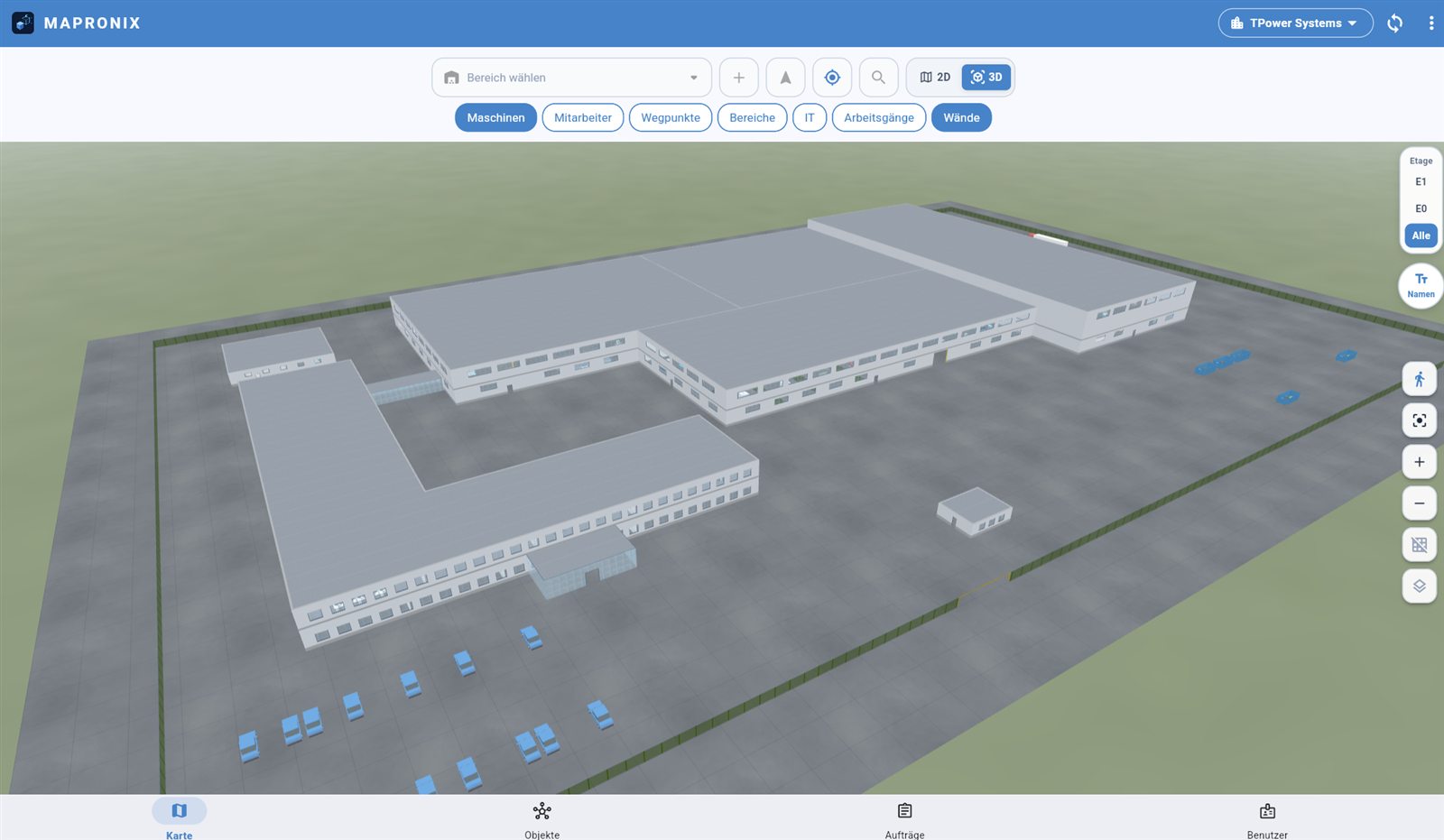
Task: Open the Karte tab
Action: click(x=179, y=819)
